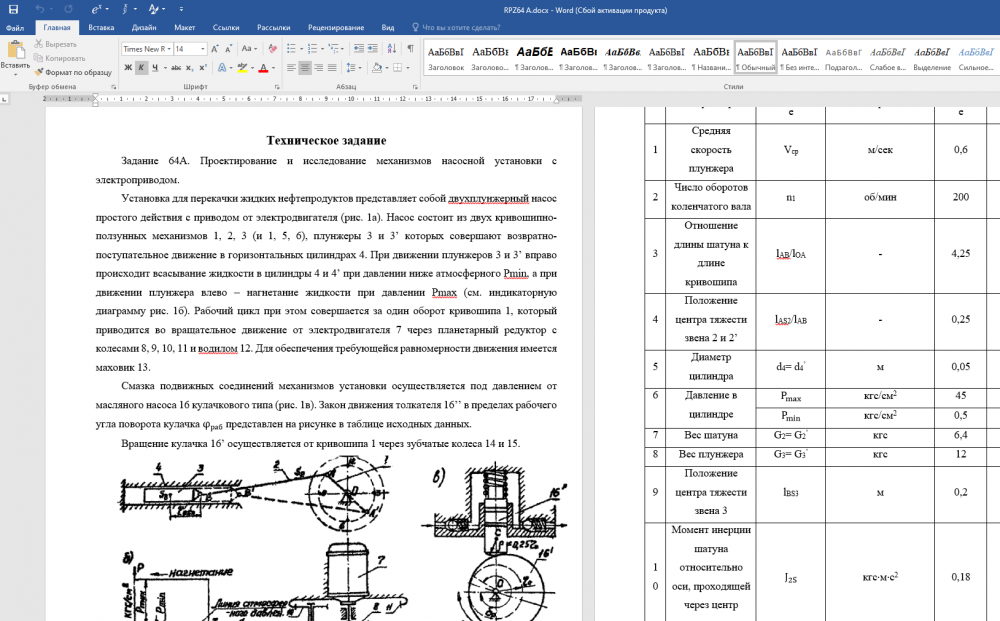Apply the Обычный style from gallery
This screenshot has width=1000, height=621.
(x=755, y=57)
